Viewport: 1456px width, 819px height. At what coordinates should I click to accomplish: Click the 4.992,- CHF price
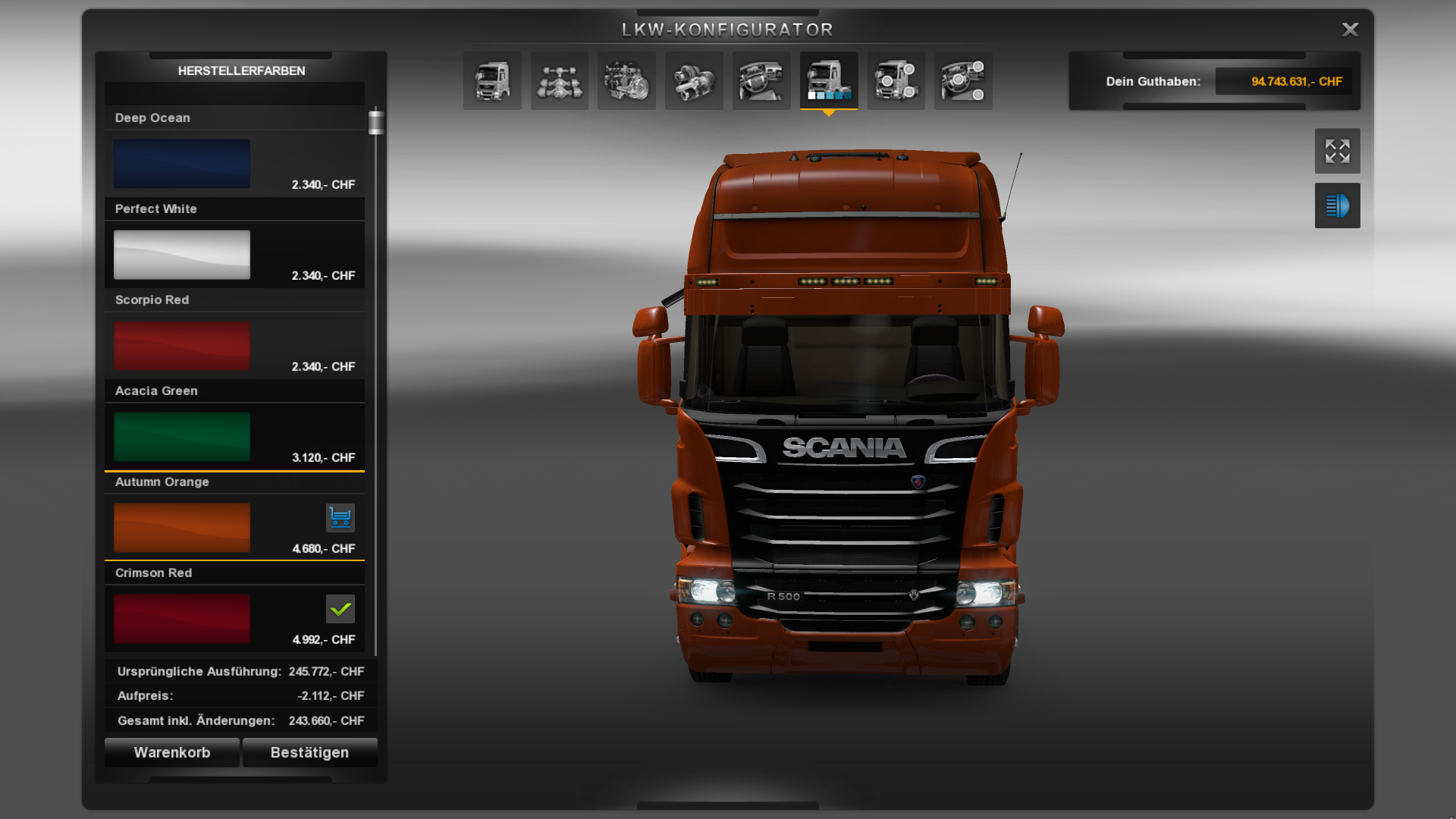coord(324,639)
